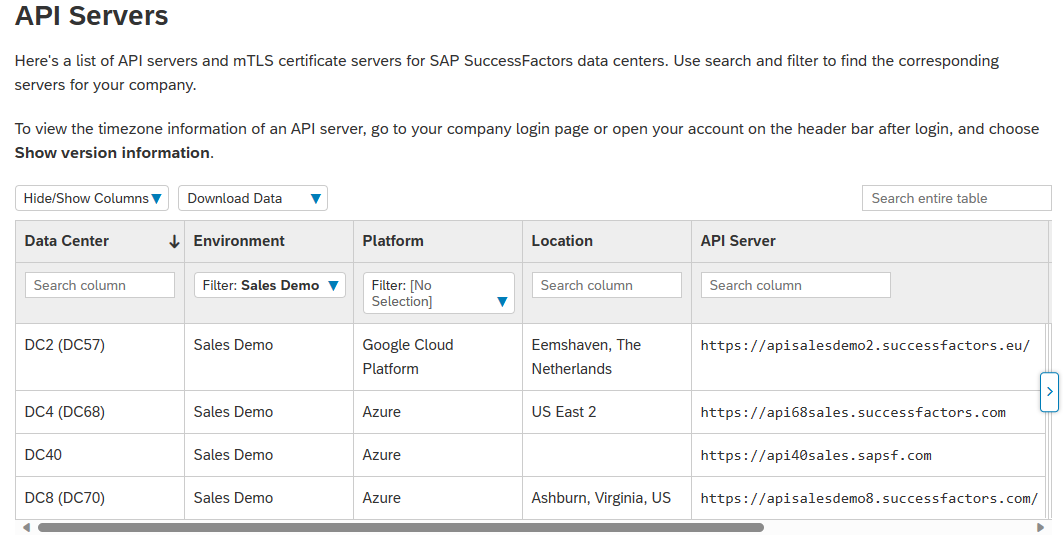This screenshot has height=541, width=1063.
Task: Sort by the Platform column header
Action: (x=393, y=241)
